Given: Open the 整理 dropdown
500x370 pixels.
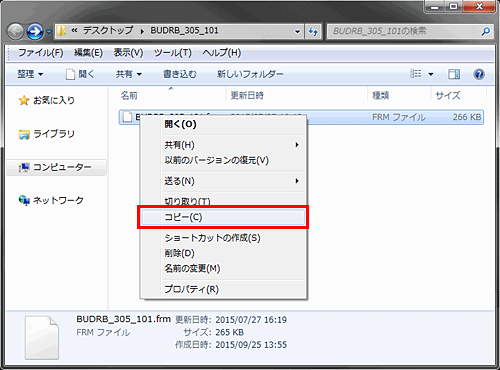Looking at the screenshot, I should click(x=30, y=74).
